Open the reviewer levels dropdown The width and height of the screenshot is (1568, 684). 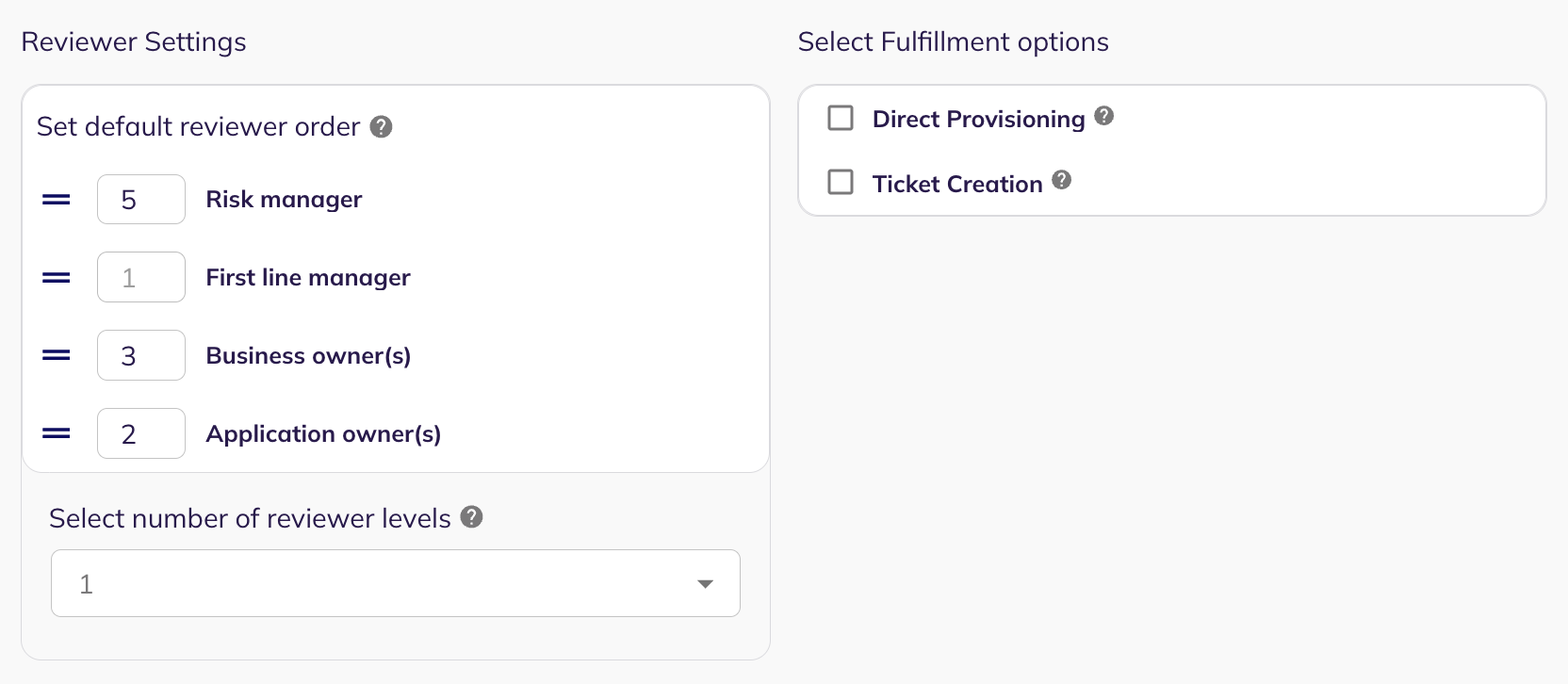coord(396,583)
